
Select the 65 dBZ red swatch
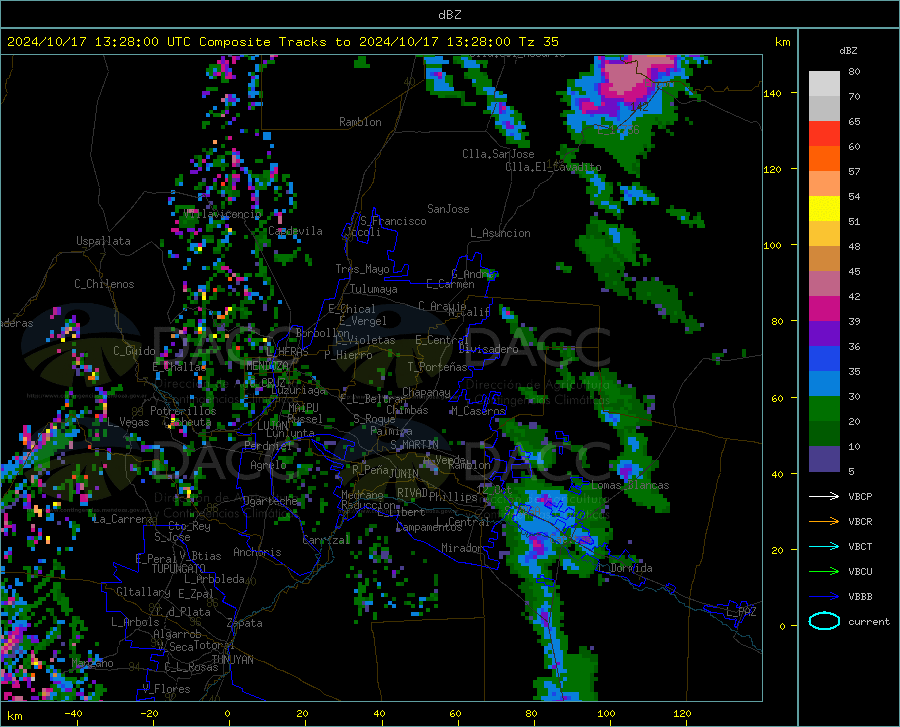824,134
